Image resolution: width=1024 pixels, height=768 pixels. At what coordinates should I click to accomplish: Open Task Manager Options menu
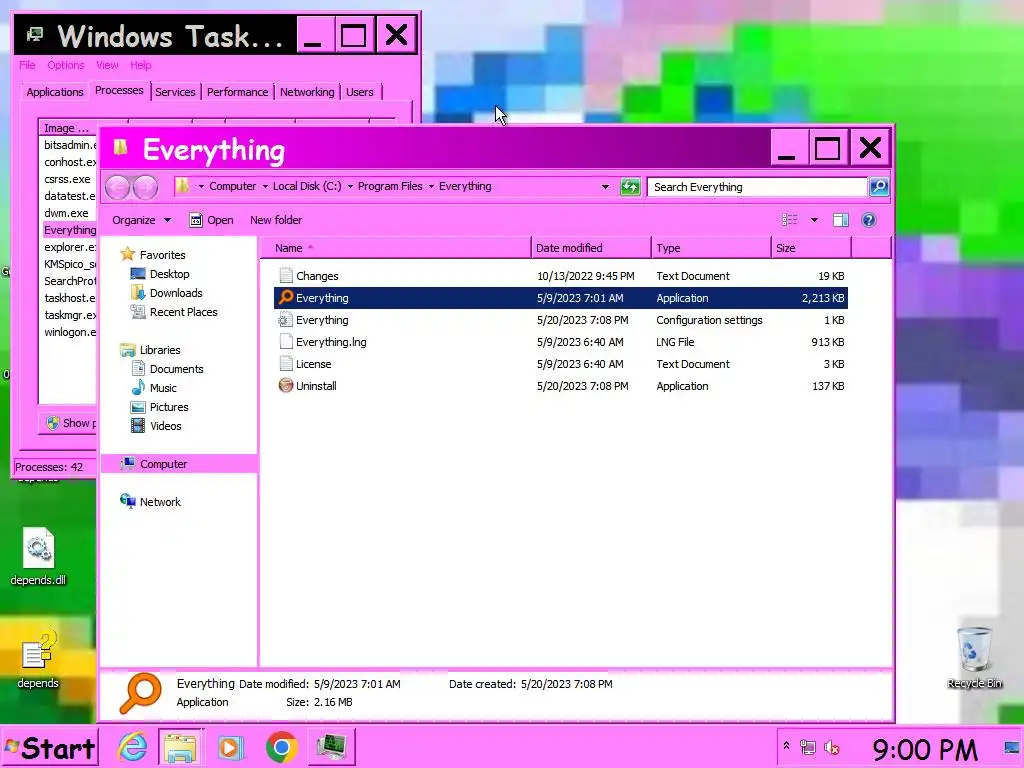(x=65, y=65)
